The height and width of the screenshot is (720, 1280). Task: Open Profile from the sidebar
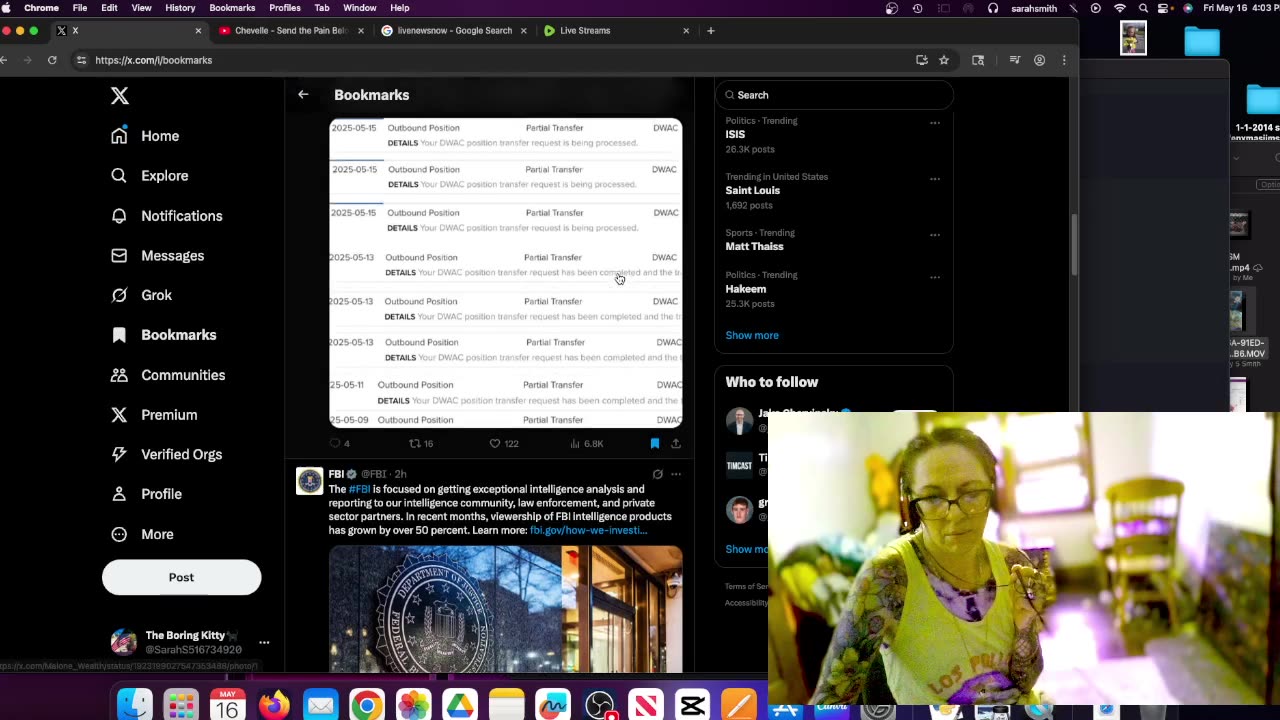click(x=147, y=494)
